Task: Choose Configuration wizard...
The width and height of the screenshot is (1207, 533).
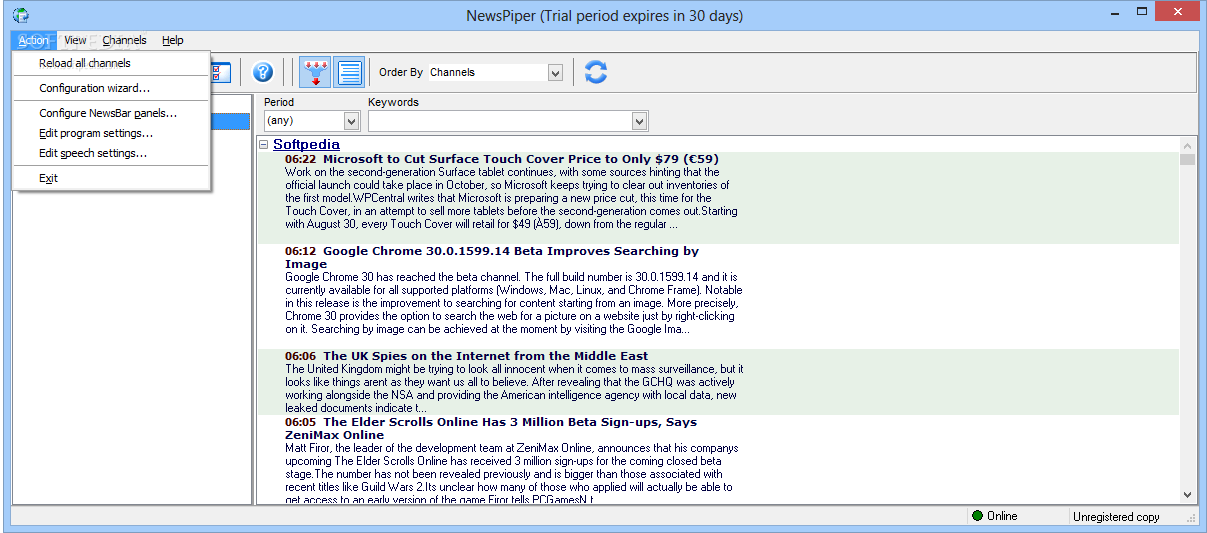Action: point(111,88)
